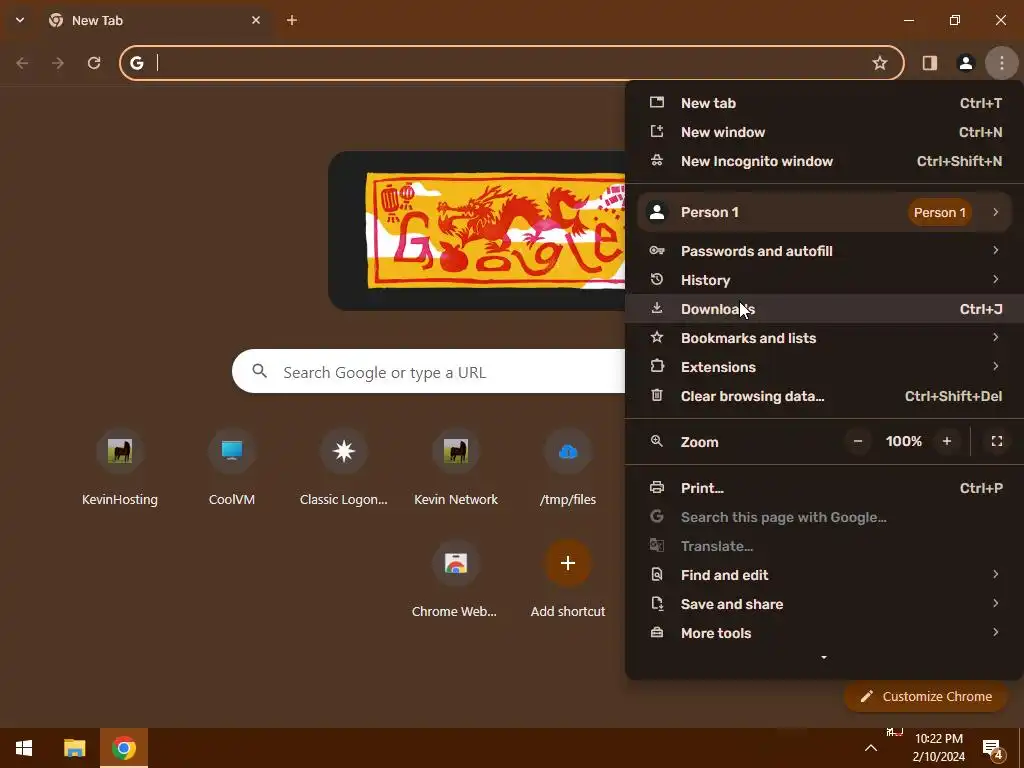
Task: Close the New Tab tab
Action: (x=256, y=20)
